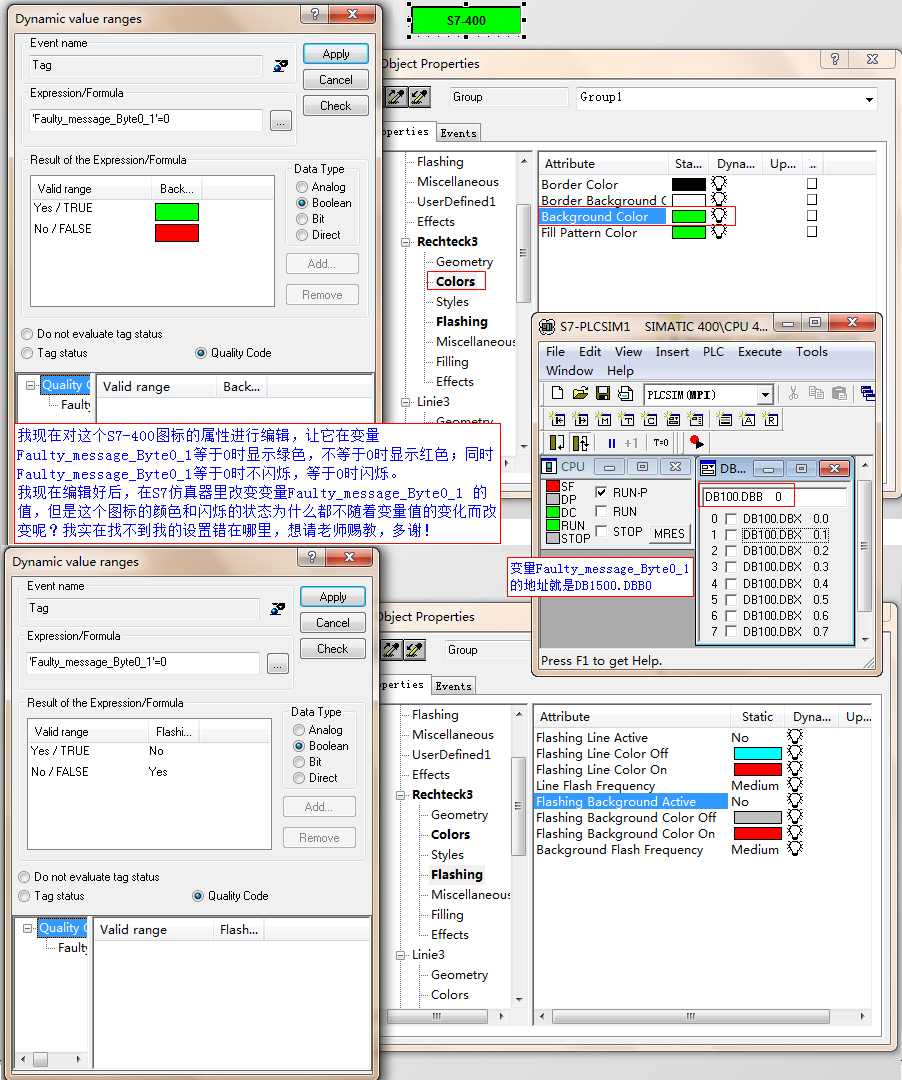Viewport: 902px width, 1080px height.
Task: Collapse Quality Code tree in flashing dialog
Action: point(28,928)
